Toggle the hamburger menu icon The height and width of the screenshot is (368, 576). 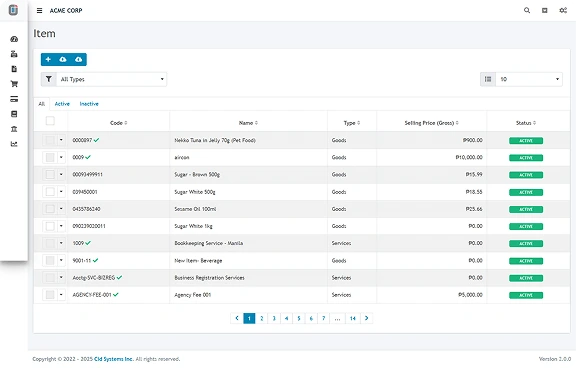tap(39, 11)
